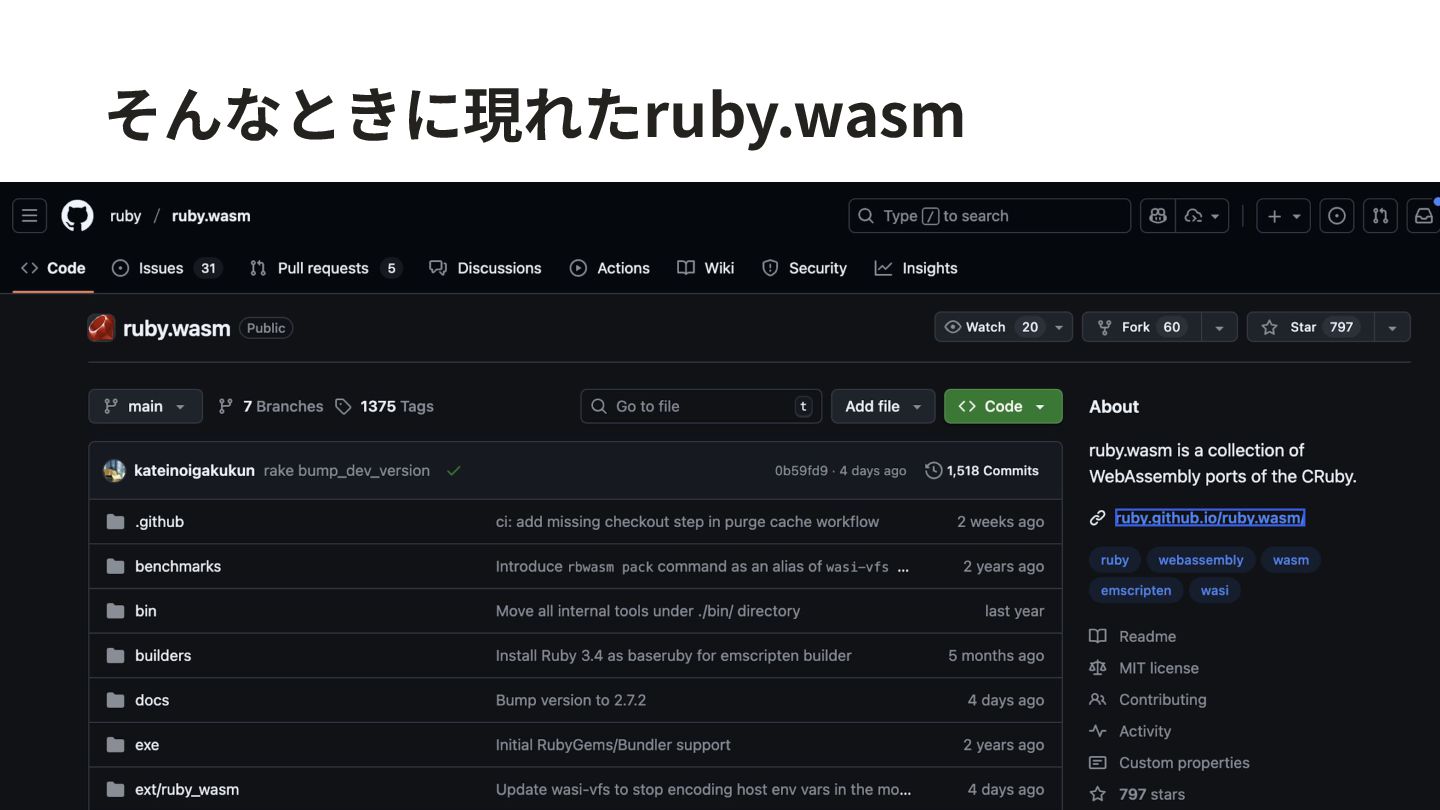Screen dimensions: 1440x810
Task: Click 'Bump version to 2.7.2' commit message
Action: [x=571, y=700]
